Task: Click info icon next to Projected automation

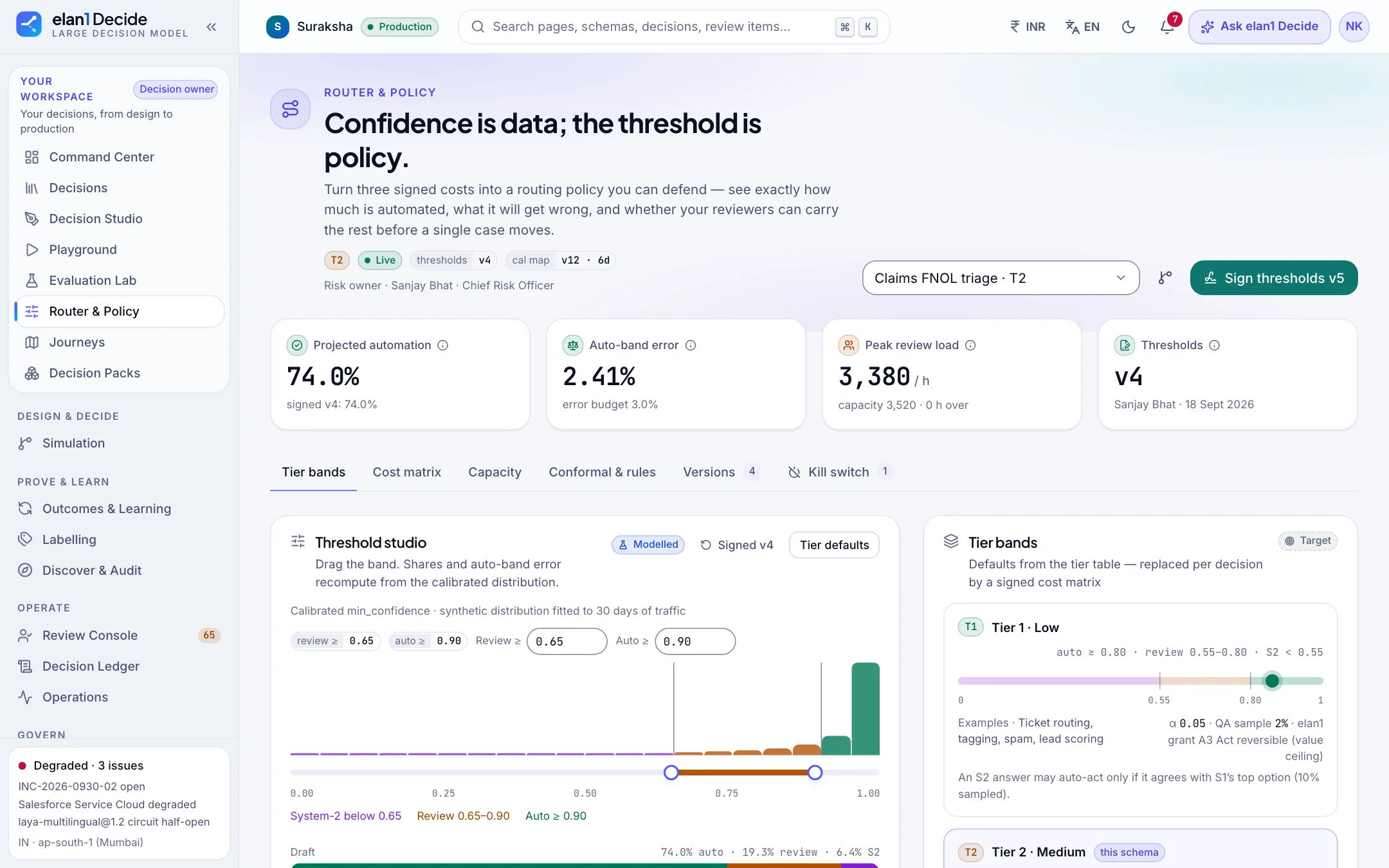Action: click(x=443, y=345)
